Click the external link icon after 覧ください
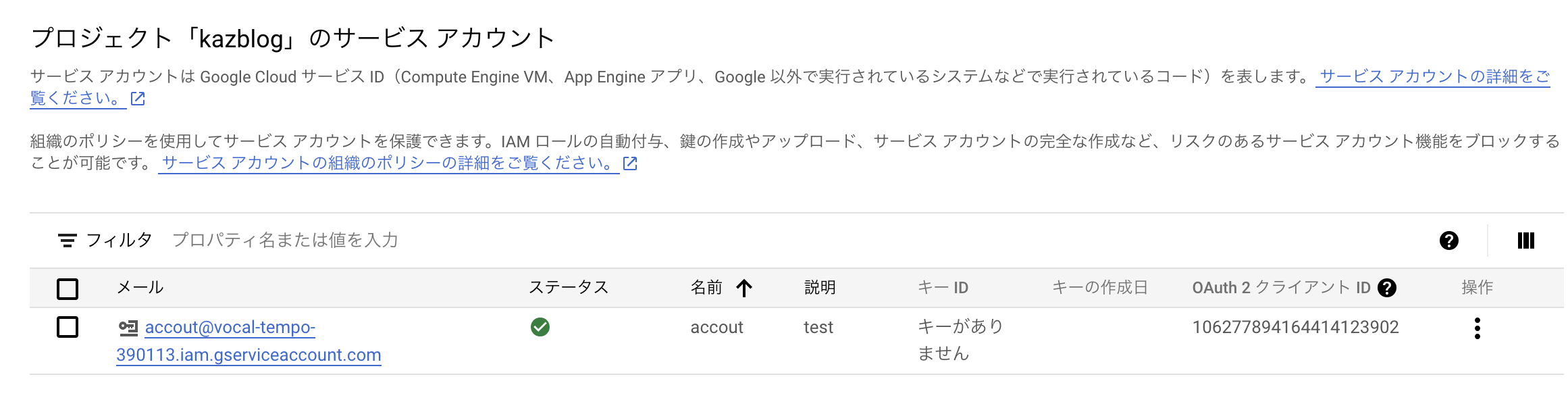Image resolution: width=1568 pixels, height=404 pixels. [x=138, y=99]
